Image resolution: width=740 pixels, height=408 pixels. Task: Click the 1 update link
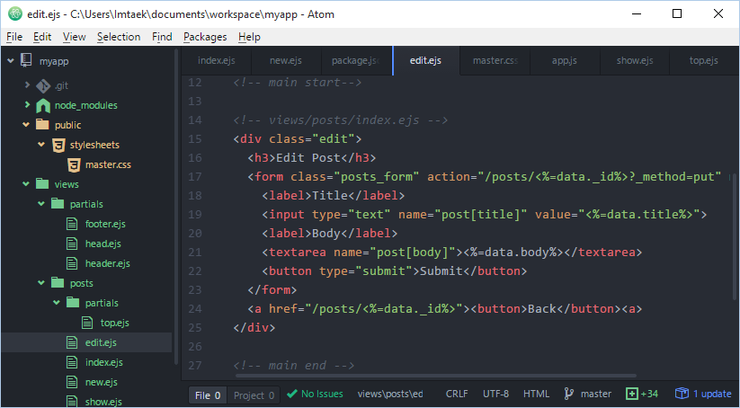tap(712, 394)
